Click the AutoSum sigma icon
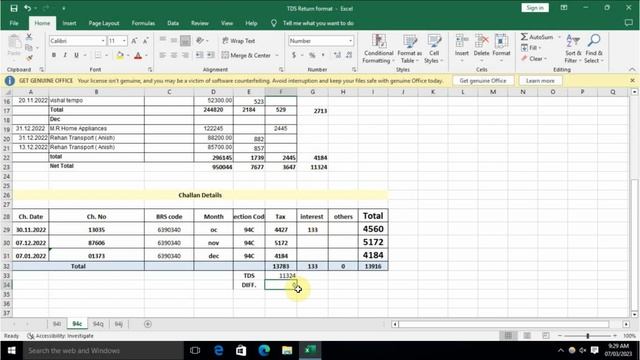Viewport: 640px width, 360px height. tap(524, 37)
